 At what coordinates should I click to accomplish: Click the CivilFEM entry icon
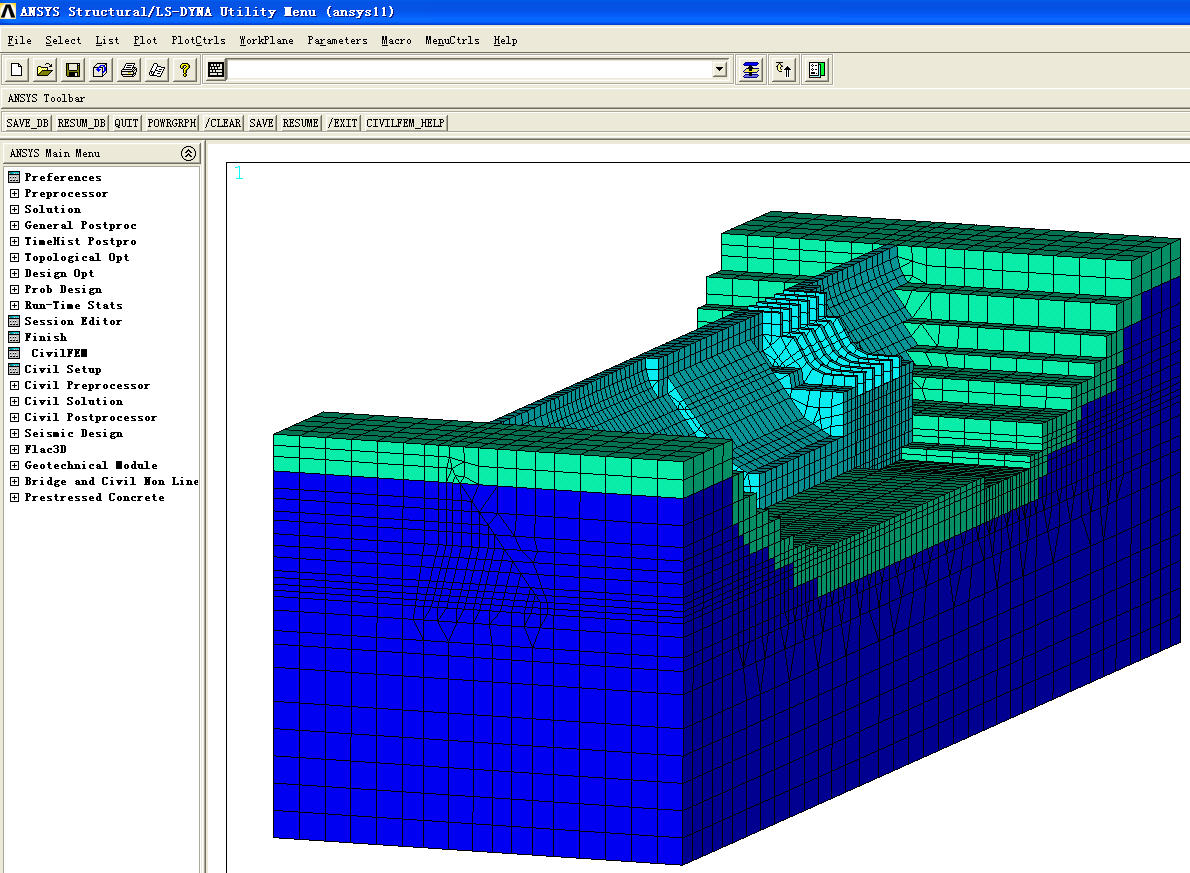[14, 354]
